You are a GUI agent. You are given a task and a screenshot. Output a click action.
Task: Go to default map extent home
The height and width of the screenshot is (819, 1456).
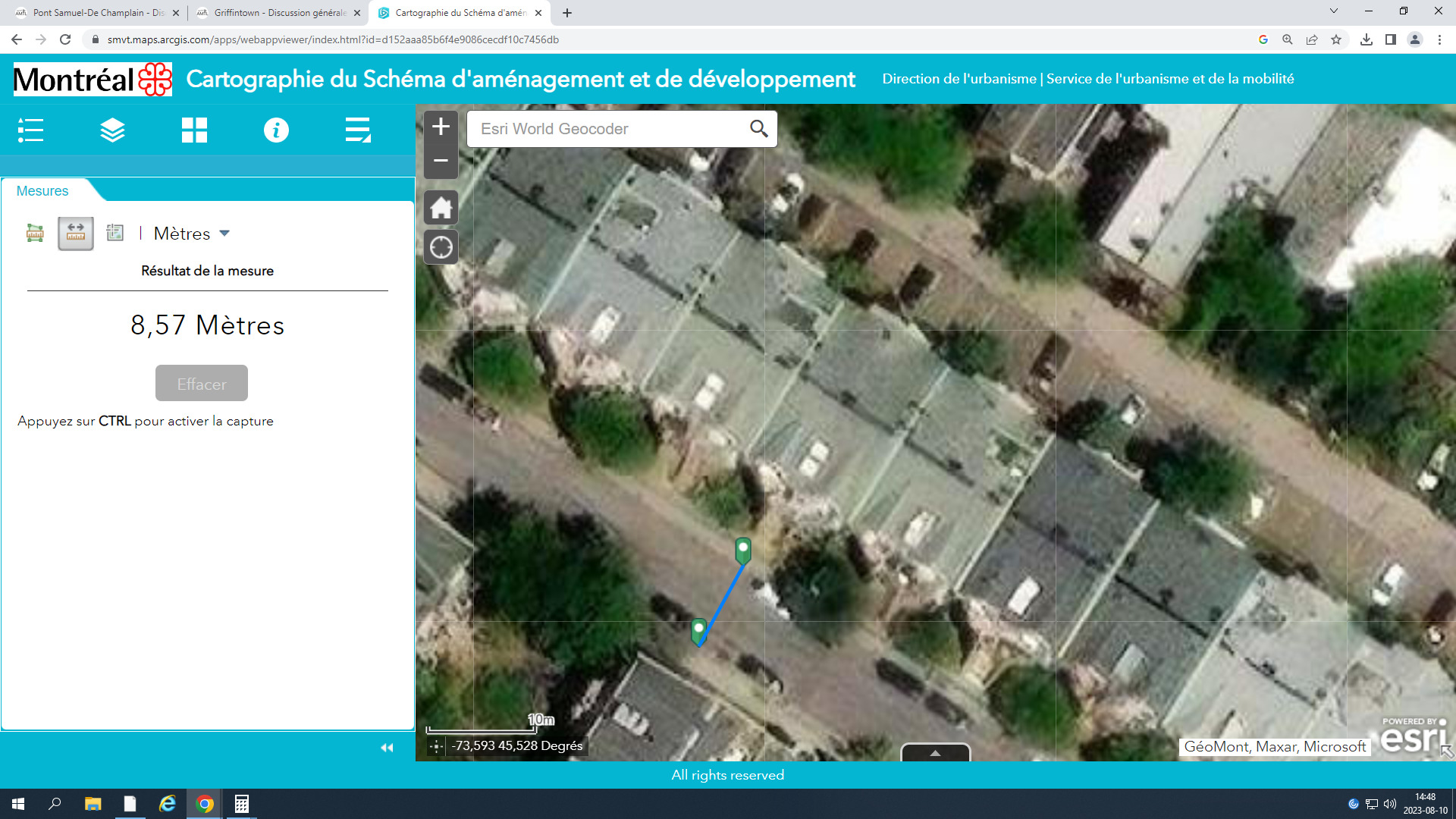click(x=441, y=207)
